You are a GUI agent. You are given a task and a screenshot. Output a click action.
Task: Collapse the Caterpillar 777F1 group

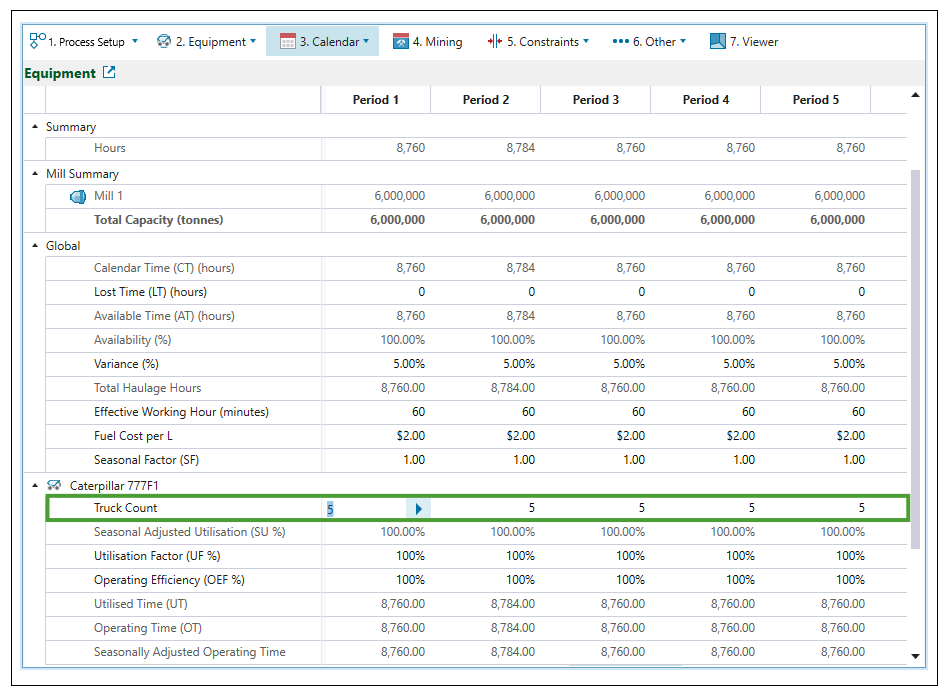point(35,485)
